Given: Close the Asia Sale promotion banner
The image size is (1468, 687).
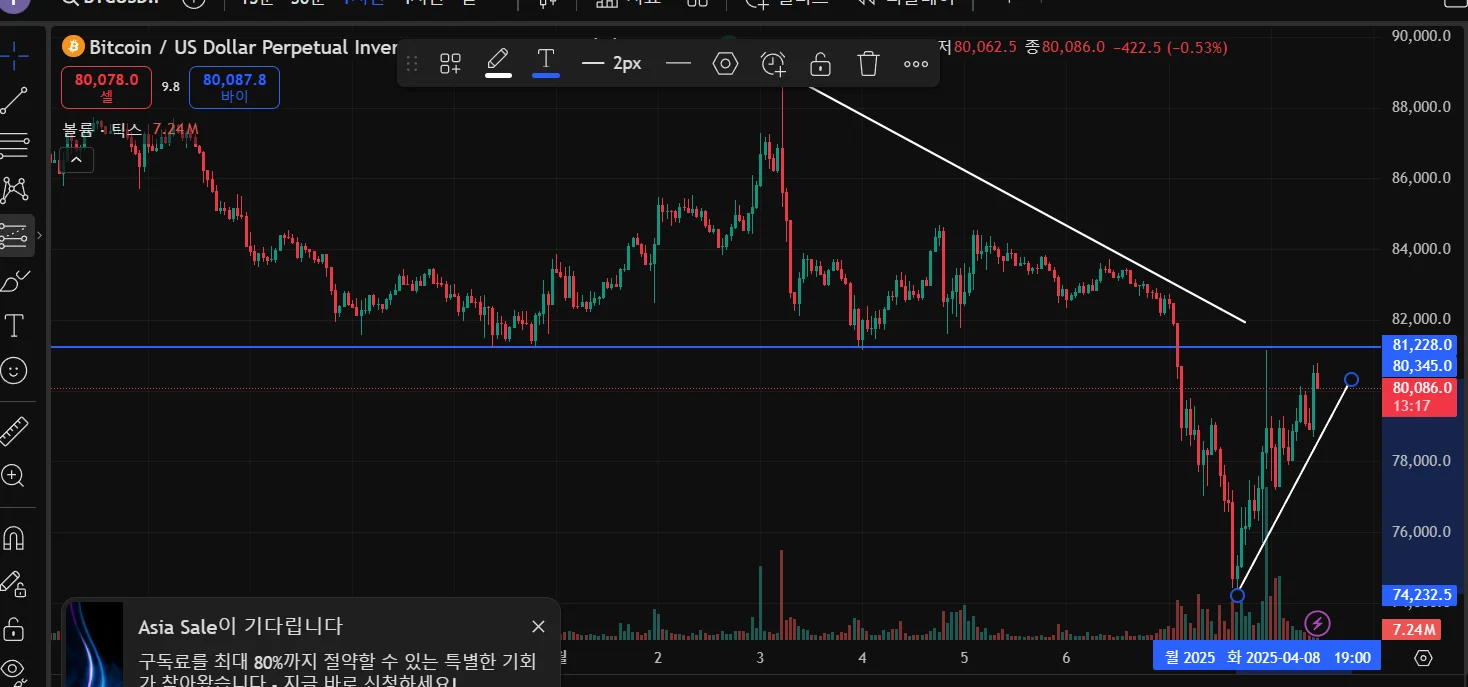Looking at the screenshot, I should (x=538, y=627).
